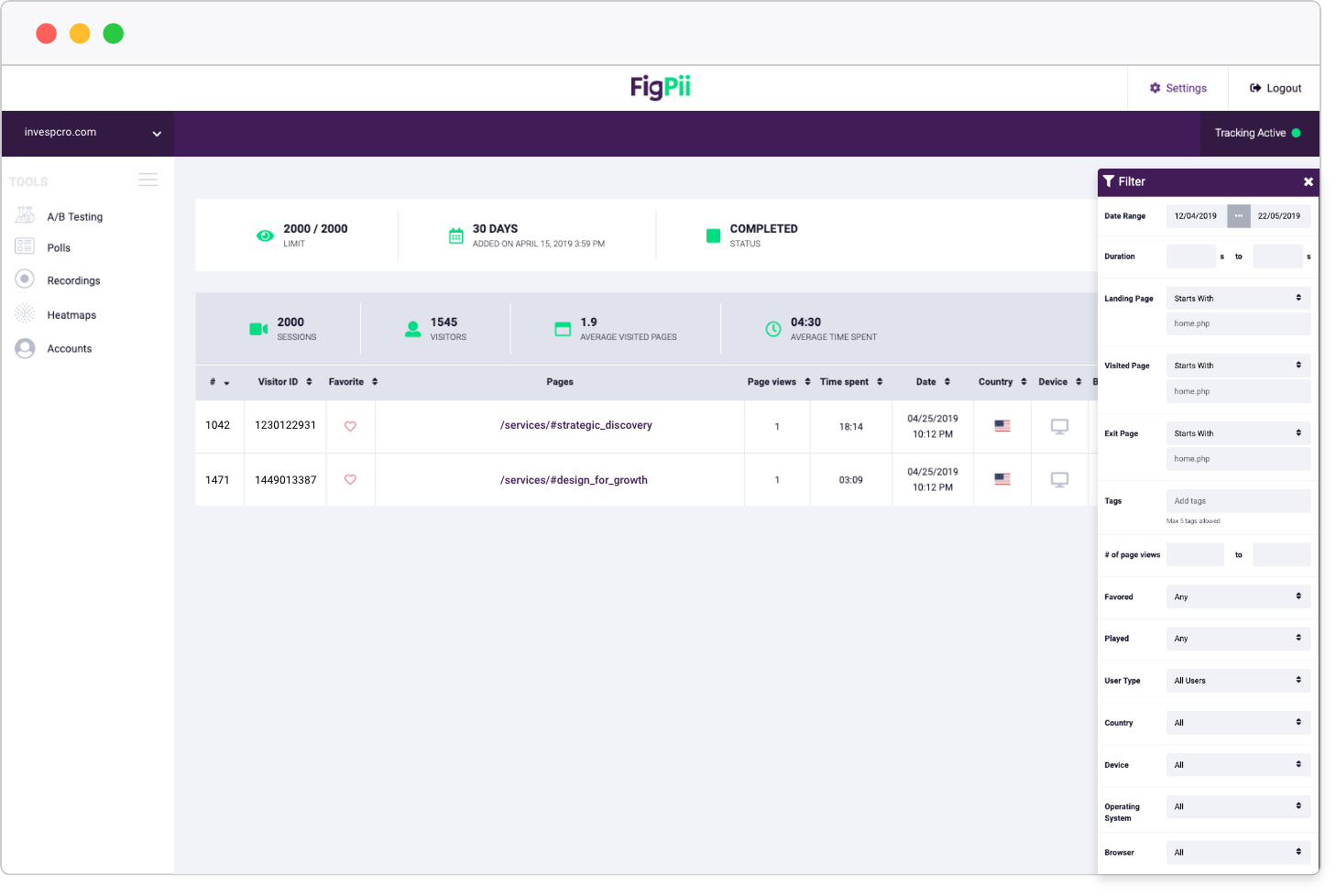The width and height of the screenshot is (1336, 896).
Task: Go to Recordings section
Action: [x=73, y=281]
